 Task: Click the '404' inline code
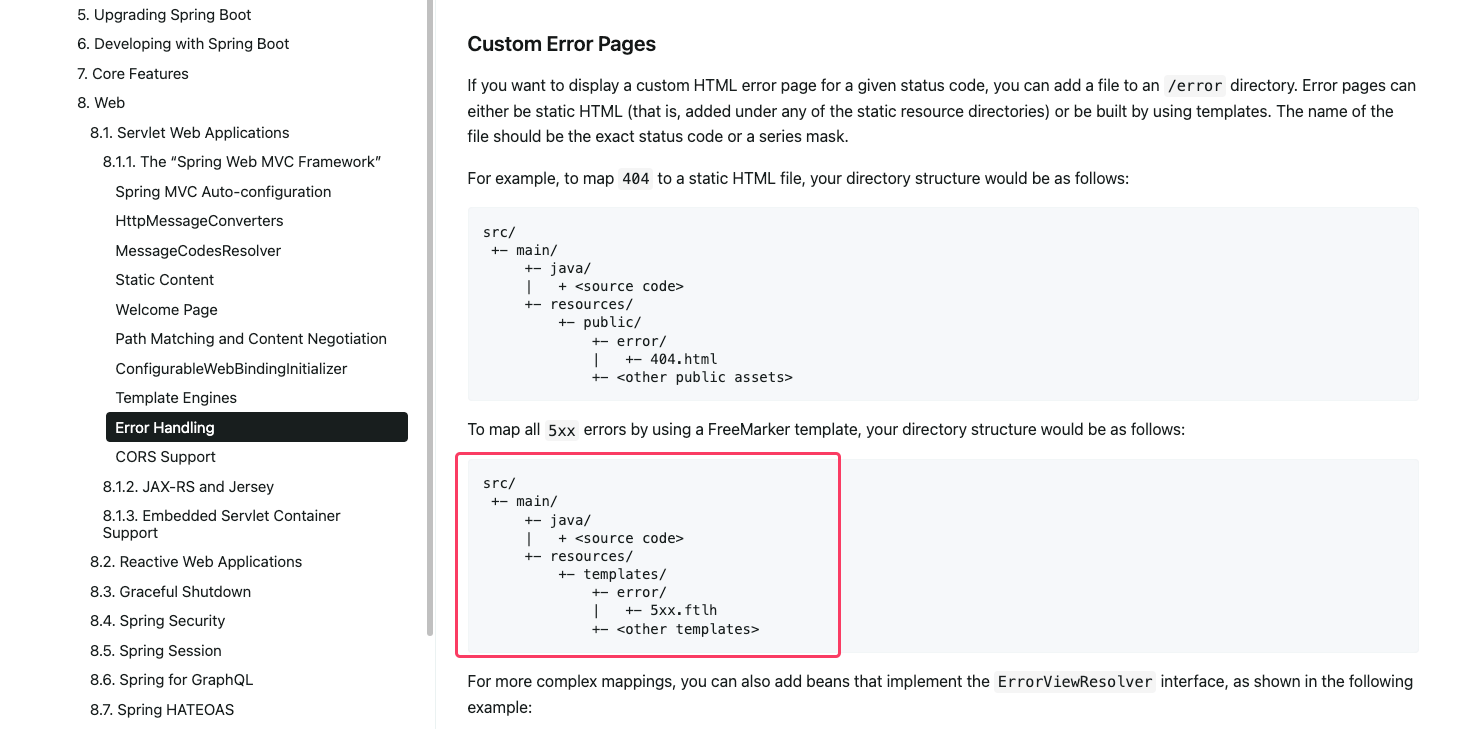(x=636, y=179)
